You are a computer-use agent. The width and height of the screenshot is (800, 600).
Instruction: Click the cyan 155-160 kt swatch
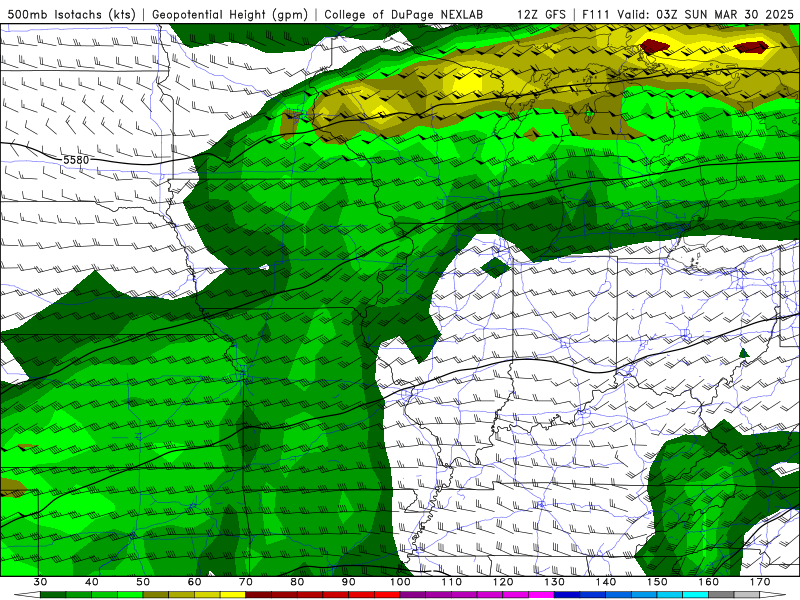pyautogui.click(x=696, y=594)
